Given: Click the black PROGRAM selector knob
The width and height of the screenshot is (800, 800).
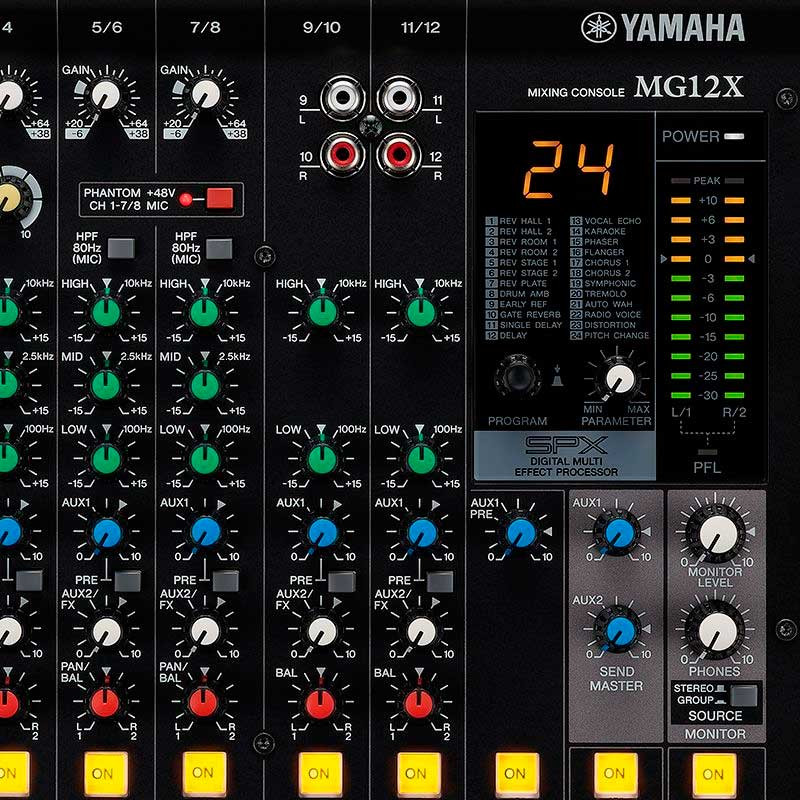Looking at the screenshot, I should coord(518,378).
